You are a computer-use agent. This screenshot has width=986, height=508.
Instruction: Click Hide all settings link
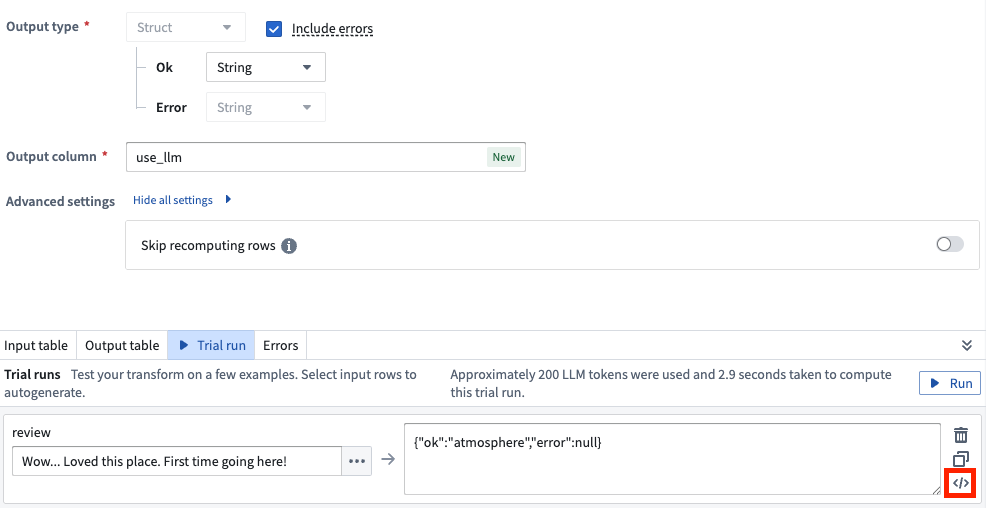(173, 200)
